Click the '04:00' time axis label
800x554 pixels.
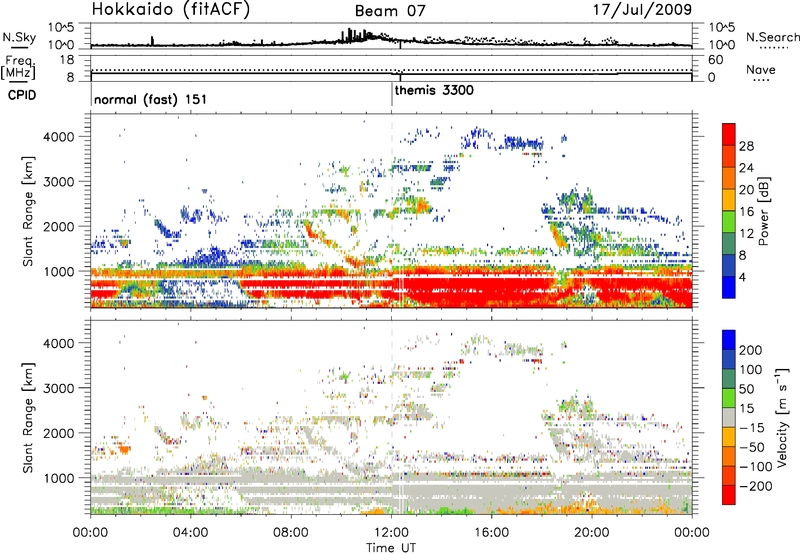point(191,533)
